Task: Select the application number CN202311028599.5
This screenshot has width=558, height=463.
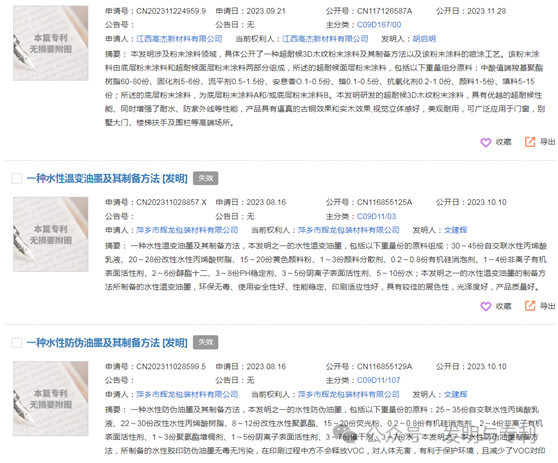Action: 171,367
